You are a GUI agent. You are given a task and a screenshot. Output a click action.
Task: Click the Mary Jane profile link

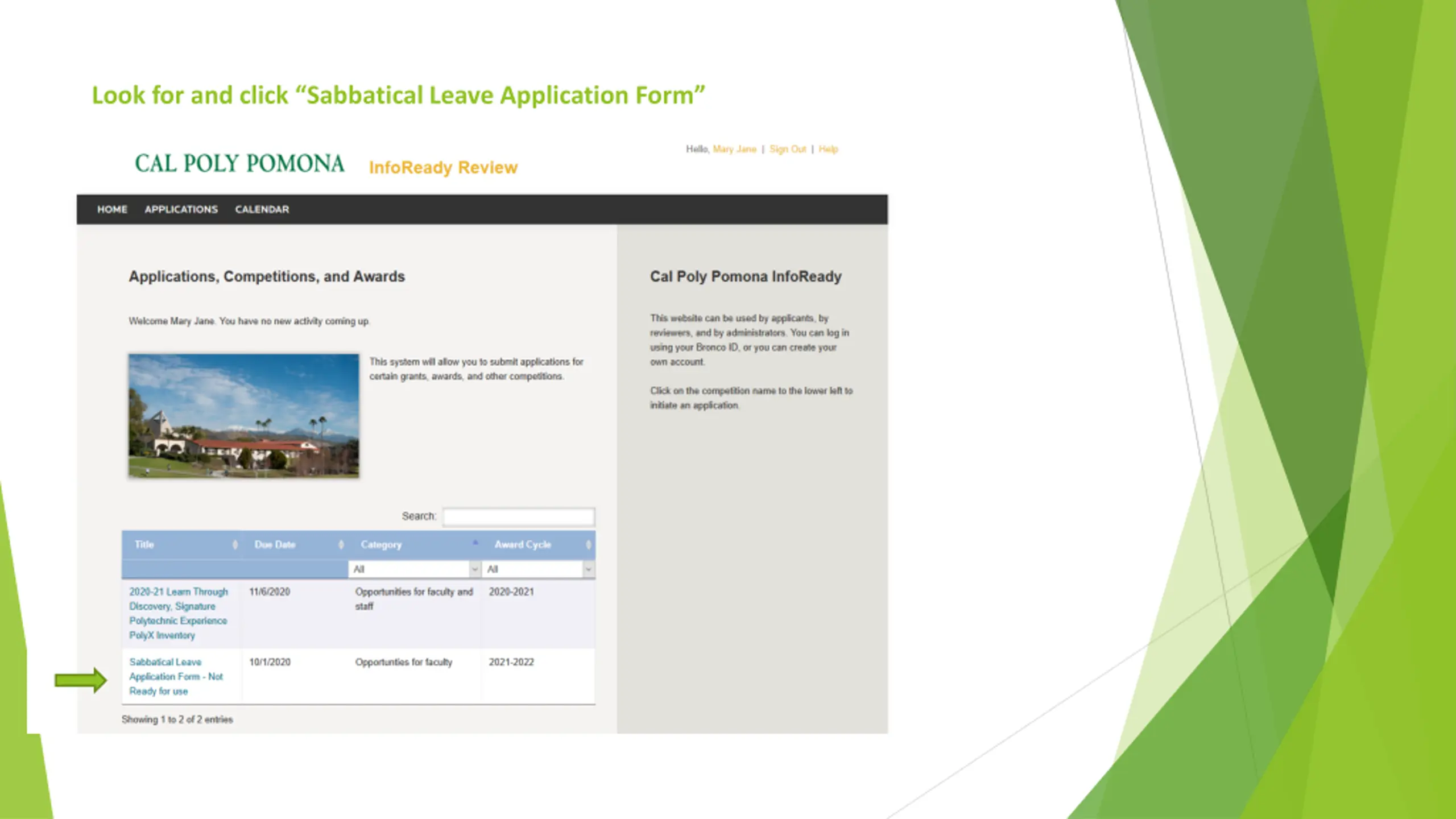coord(734,149)
